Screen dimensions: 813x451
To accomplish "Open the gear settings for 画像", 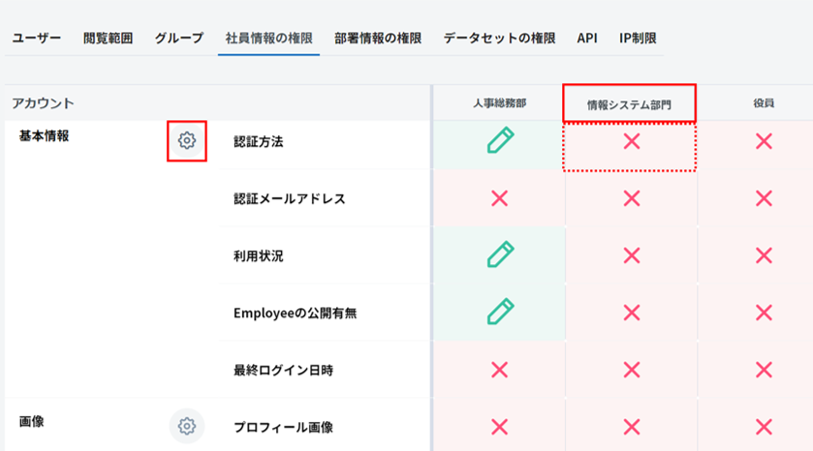I will pyautogui.click(x=186, y=426).
